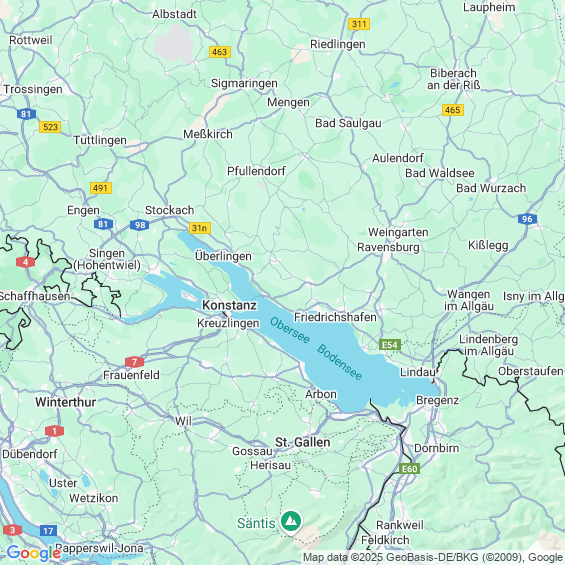The height and width of the screenshot is (565, 565).
Task: Click the Sigmaringen town label
Action: click(244, 83)
